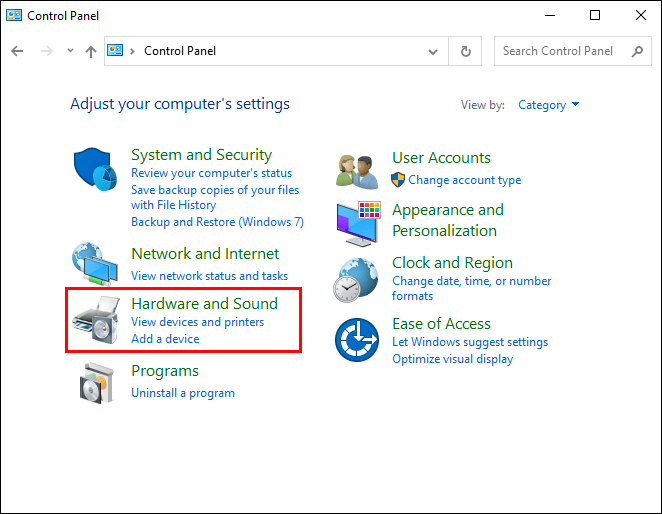Refresh the Control Panel view
The height and width of the screenshot is (514, 662).
(x=466, y=51)
